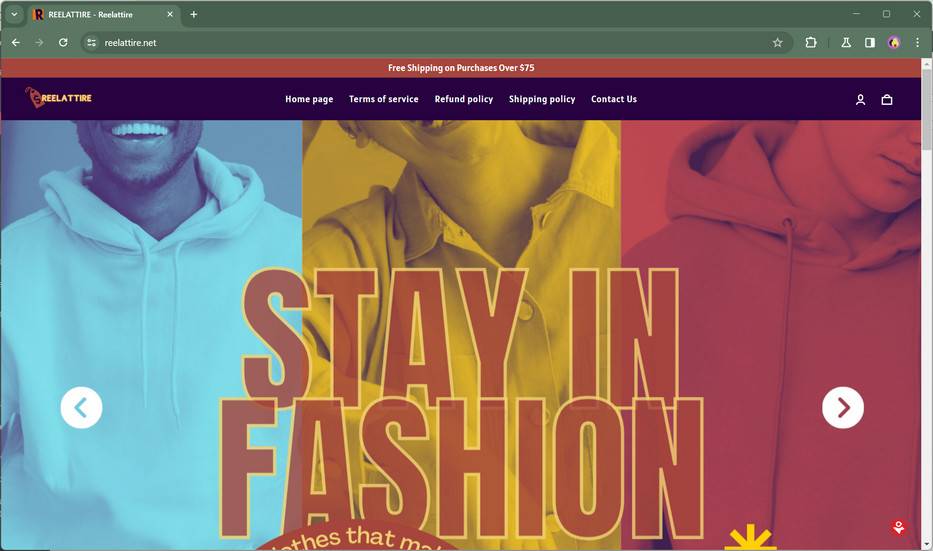Viewport: 933px width, 551px height.
Task: Open the Chrome profile avatar
Action: click(893, 42)
